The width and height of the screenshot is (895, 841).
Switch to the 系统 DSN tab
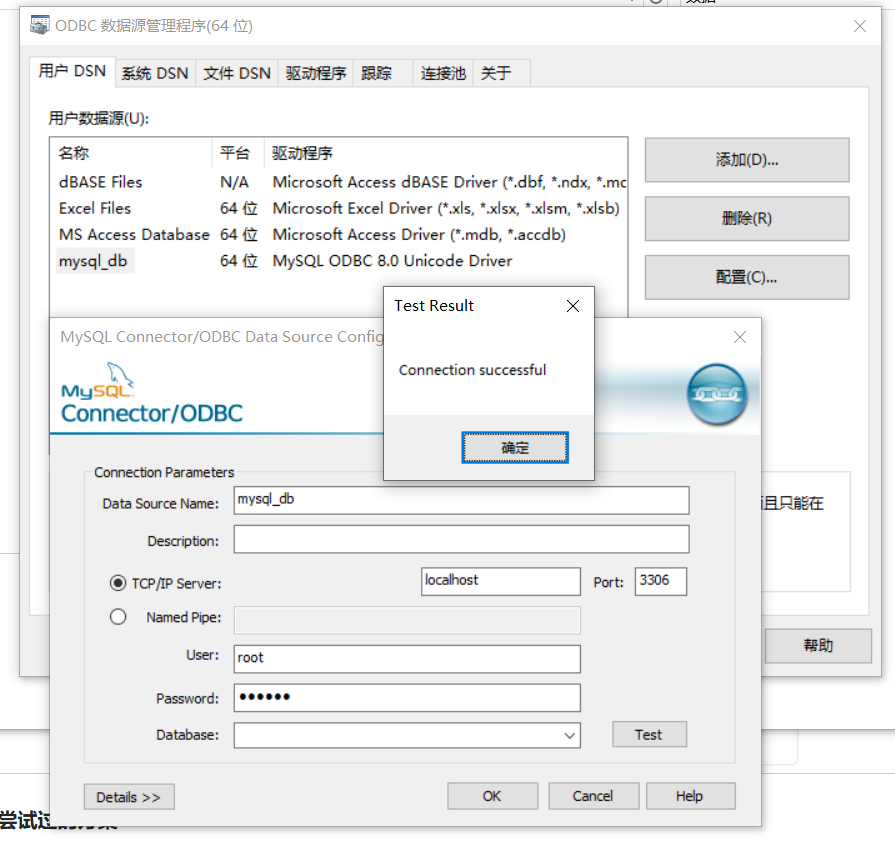point(155,73)
